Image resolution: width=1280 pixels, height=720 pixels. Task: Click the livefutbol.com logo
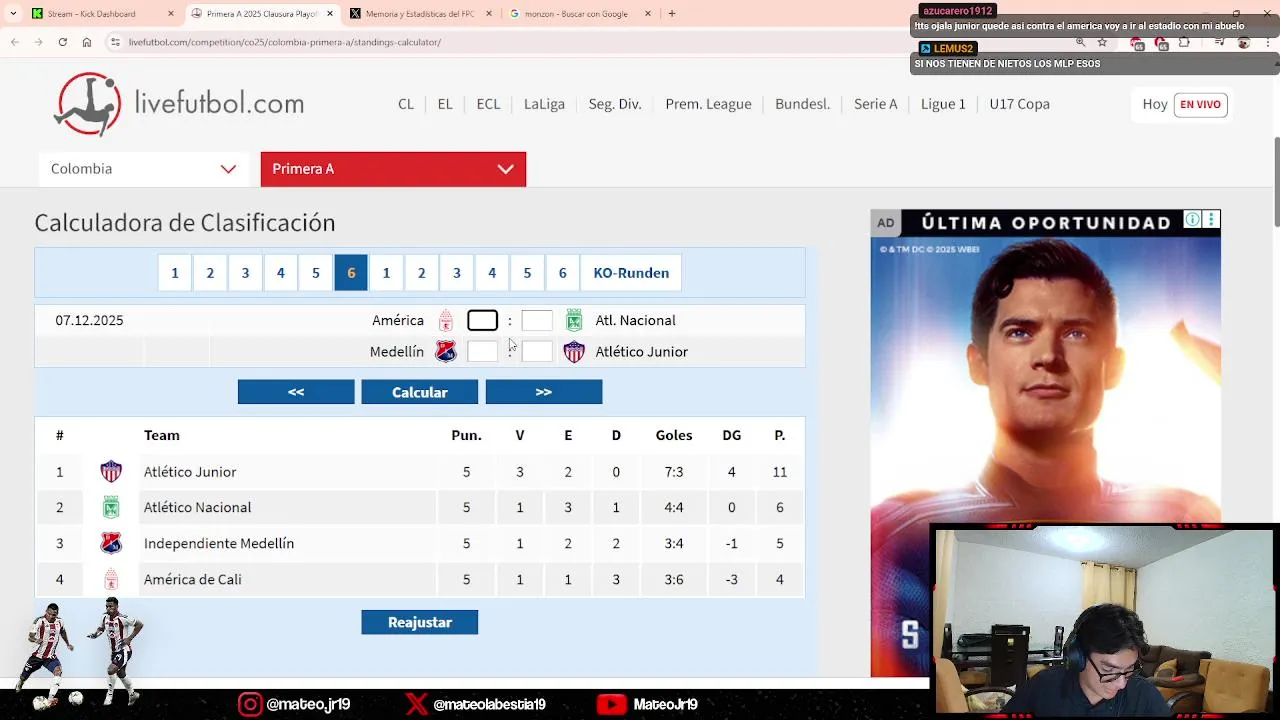pyautogui.click(x=179, y=104)
